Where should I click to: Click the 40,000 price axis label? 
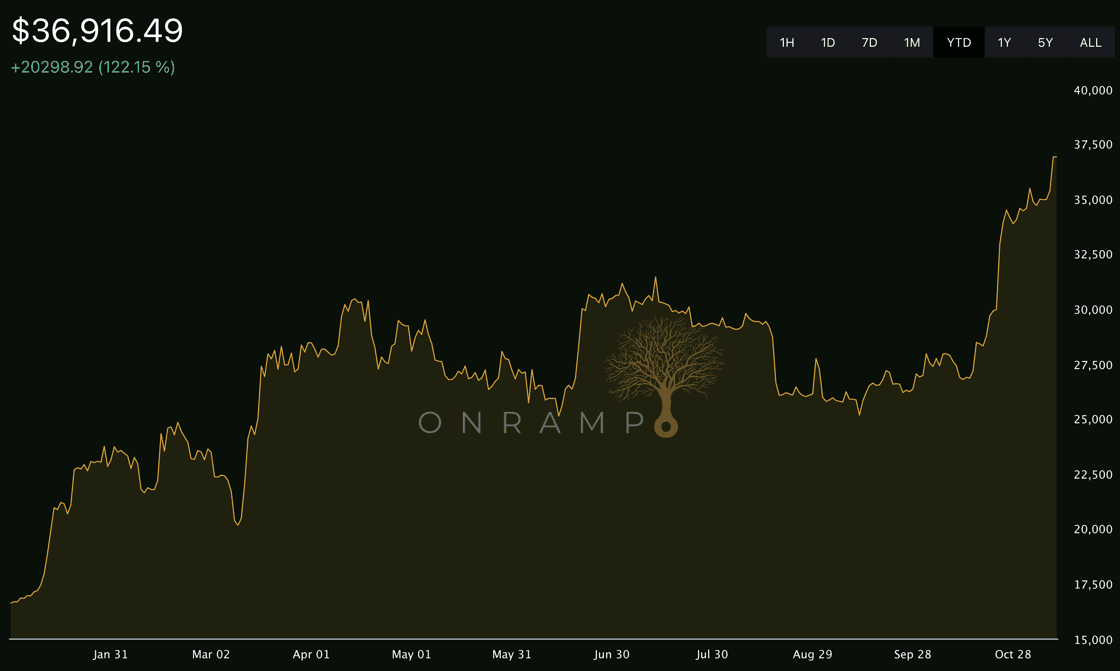point(1093,91)
